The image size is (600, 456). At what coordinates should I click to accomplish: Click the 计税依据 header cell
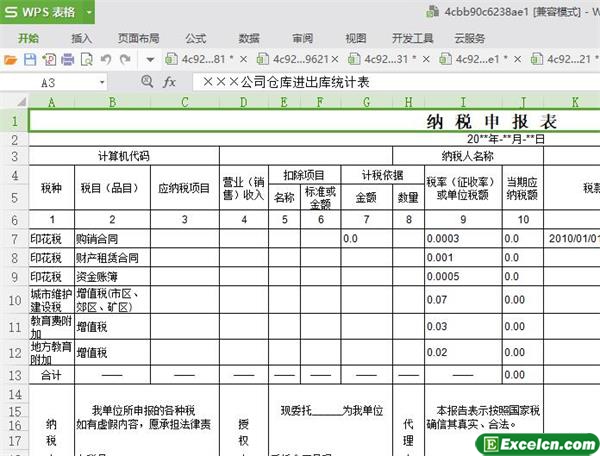(382, 175)
